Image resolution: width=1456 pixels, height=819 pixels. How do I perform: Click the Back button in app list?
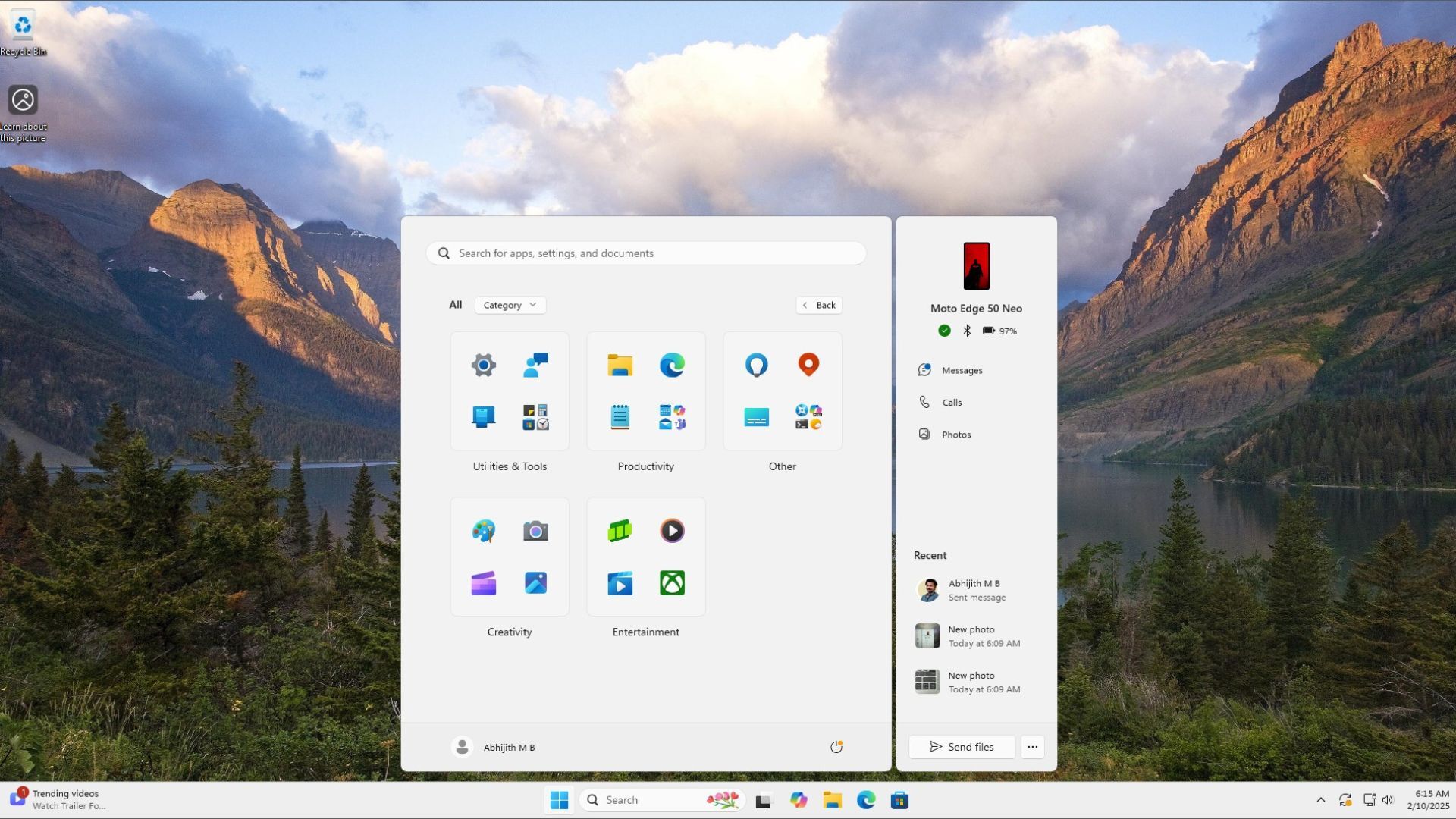click(x=819, y=304)
